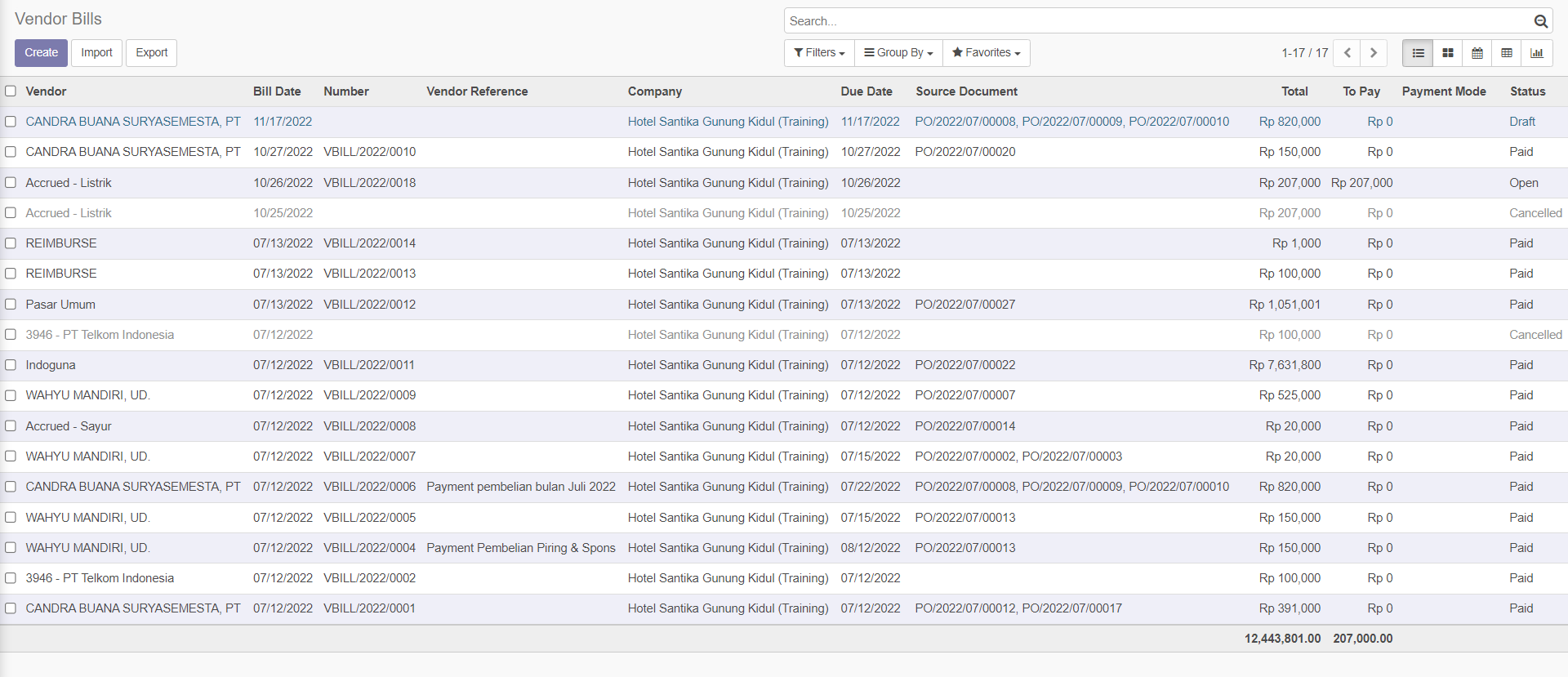Click the Export button

pyautogui.click(x=151, y=53)
